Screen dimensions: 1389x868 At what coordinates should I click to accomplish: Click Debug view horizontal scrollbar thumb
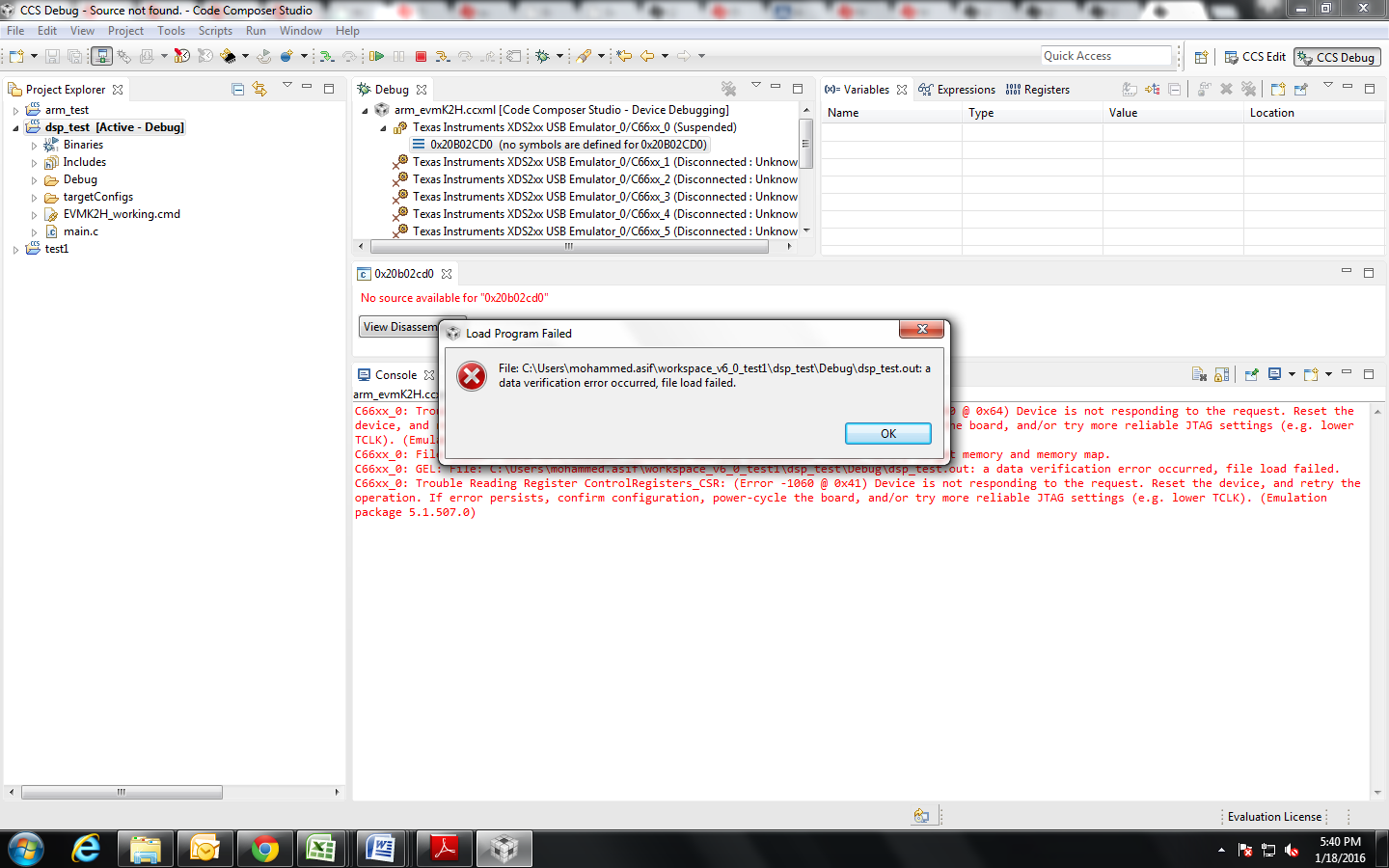(x=569, y=246)
